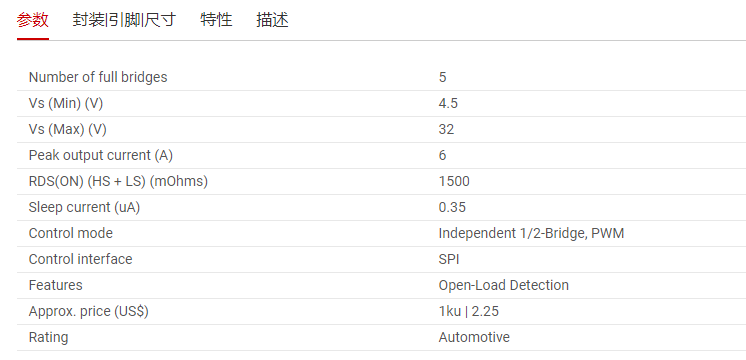Select the Control mode label
The width and height of the screenshot is (746, 360).
pyautogui.click(x=70, y=233)
